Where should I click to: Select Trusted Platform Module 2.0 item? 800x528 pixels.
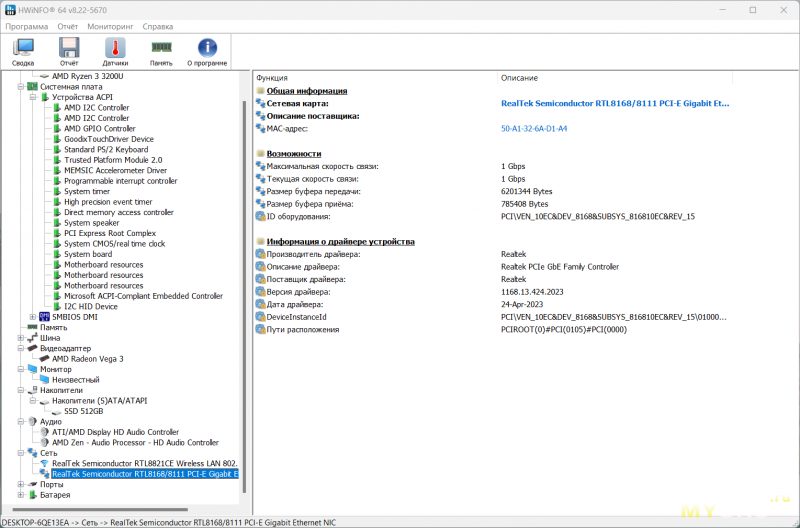click(x=113, y=160)
